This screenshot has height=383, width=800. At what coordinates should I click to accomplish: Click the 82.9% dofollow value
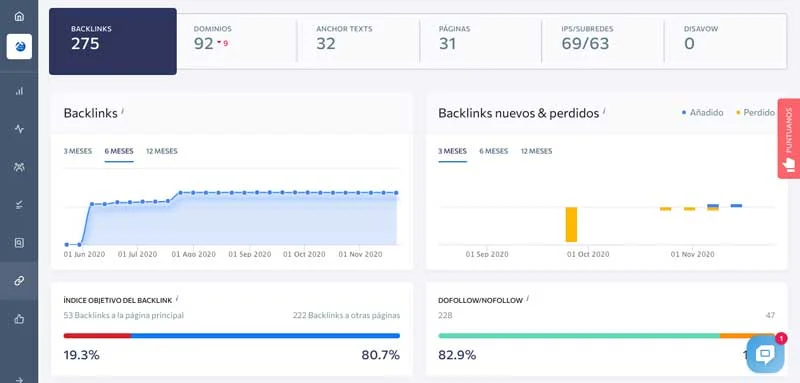click(457, 355)
